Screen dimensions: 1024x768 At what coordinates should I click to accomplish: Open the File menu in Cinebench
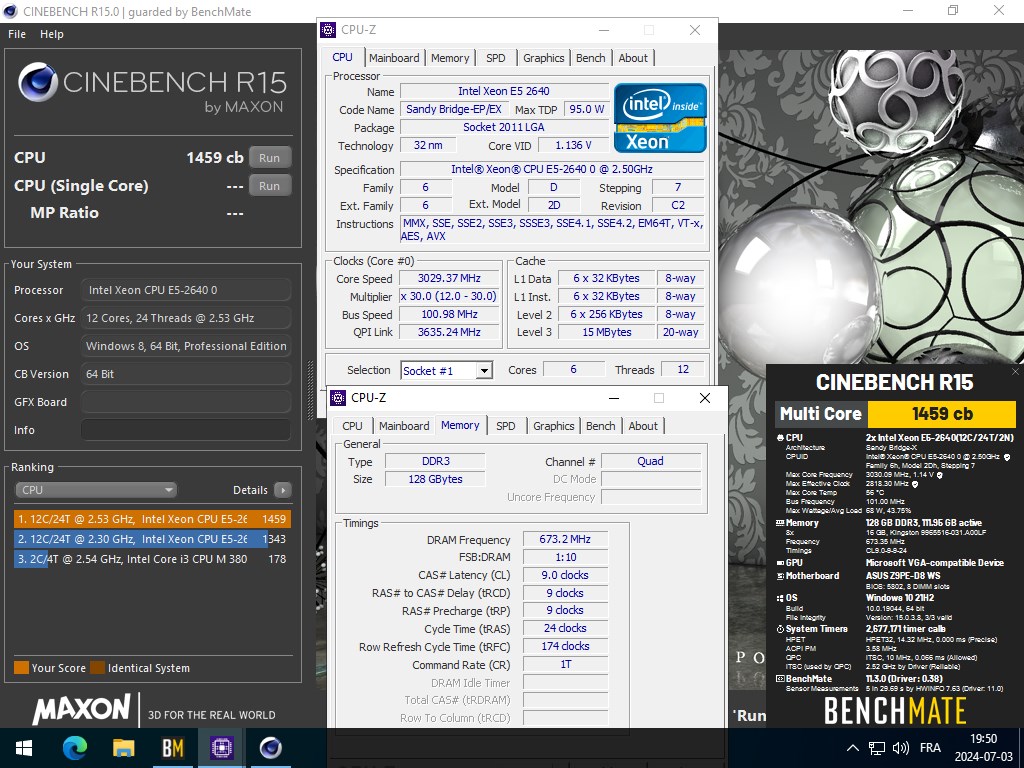click(17, 34)
